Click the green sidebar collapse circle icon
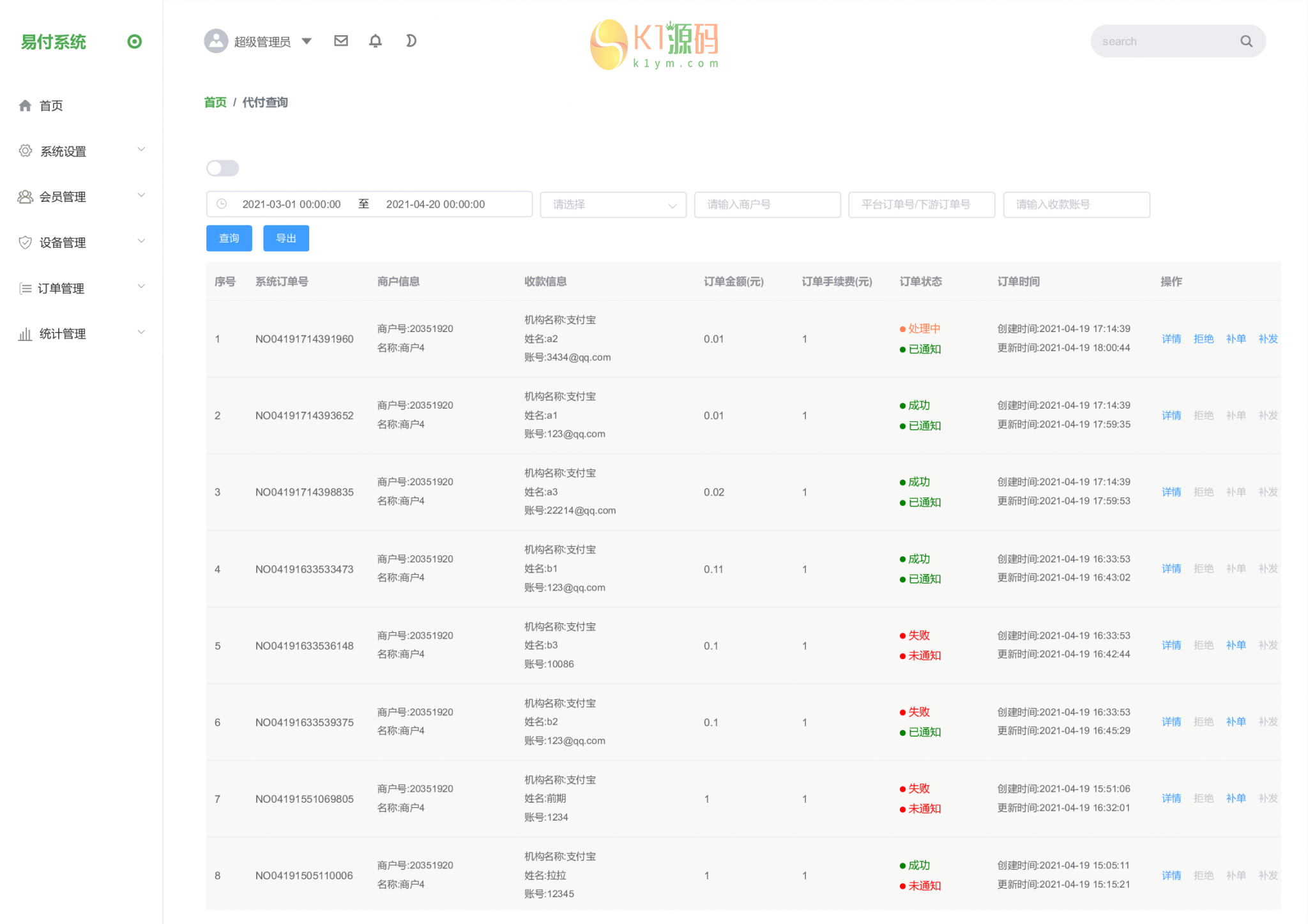The height and width of the screenshot is (924, 1308). (134, 42)
